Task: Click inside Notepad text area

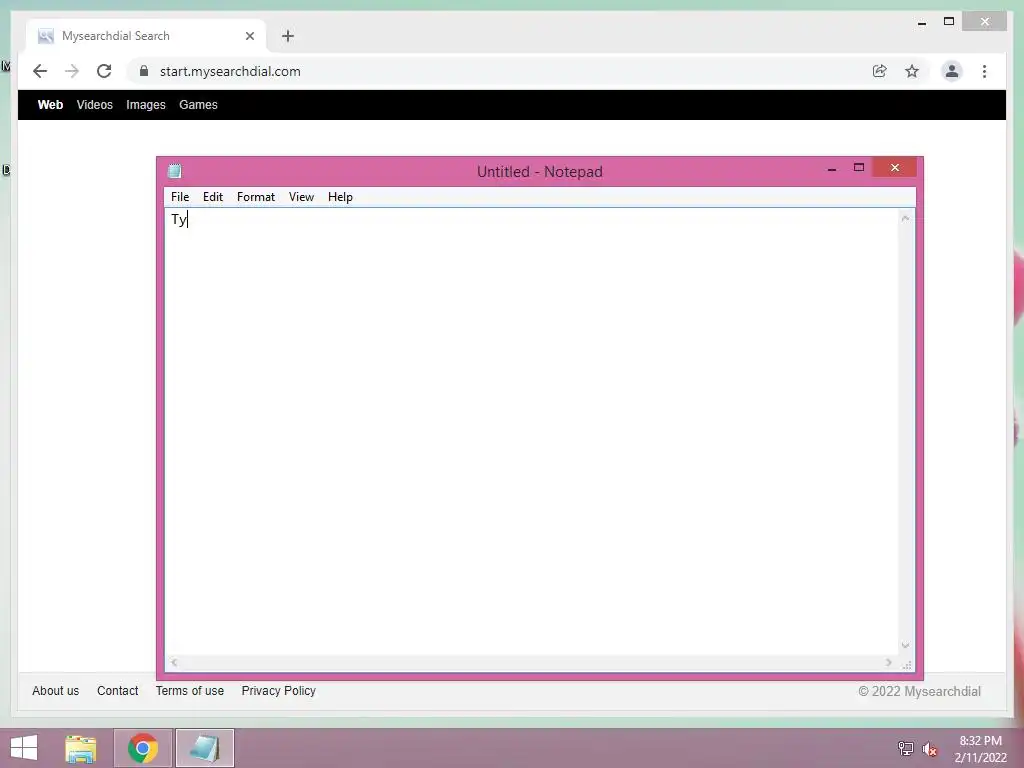Action: point(532,431)
